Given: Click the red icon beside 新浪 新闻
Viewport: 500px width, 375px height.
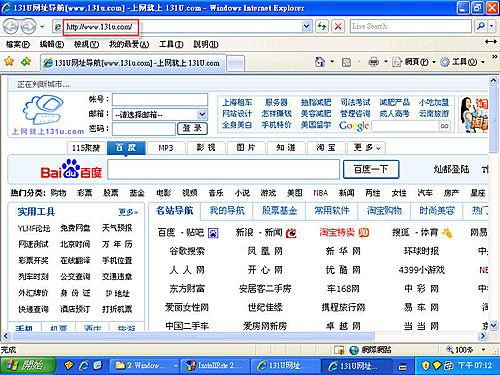Looking at the screenshot, I should point(291,233).
